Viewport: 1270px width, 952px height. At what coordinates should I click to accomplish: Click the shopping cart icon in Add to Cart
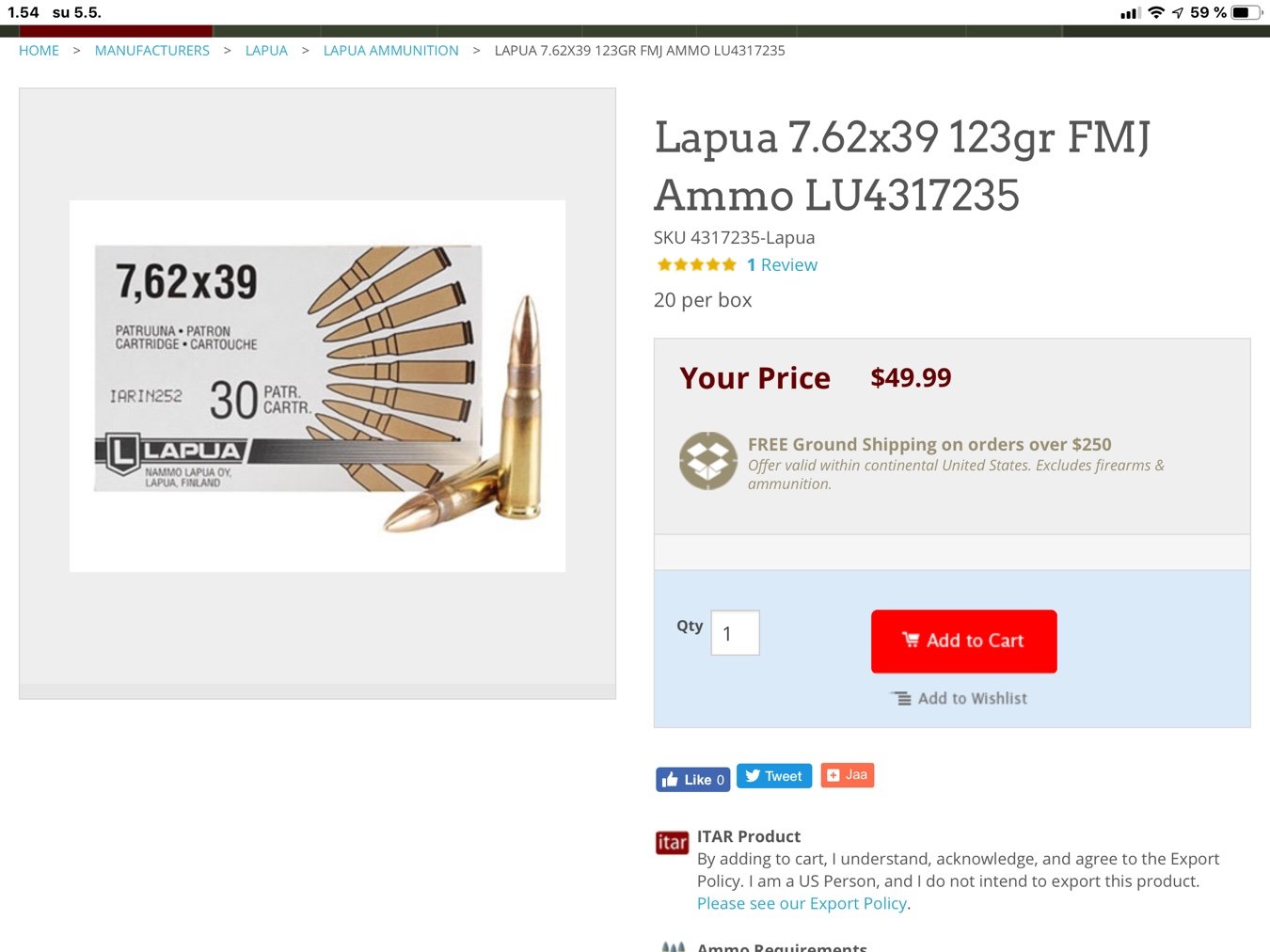pyautogui.click(x=911, y=640)
